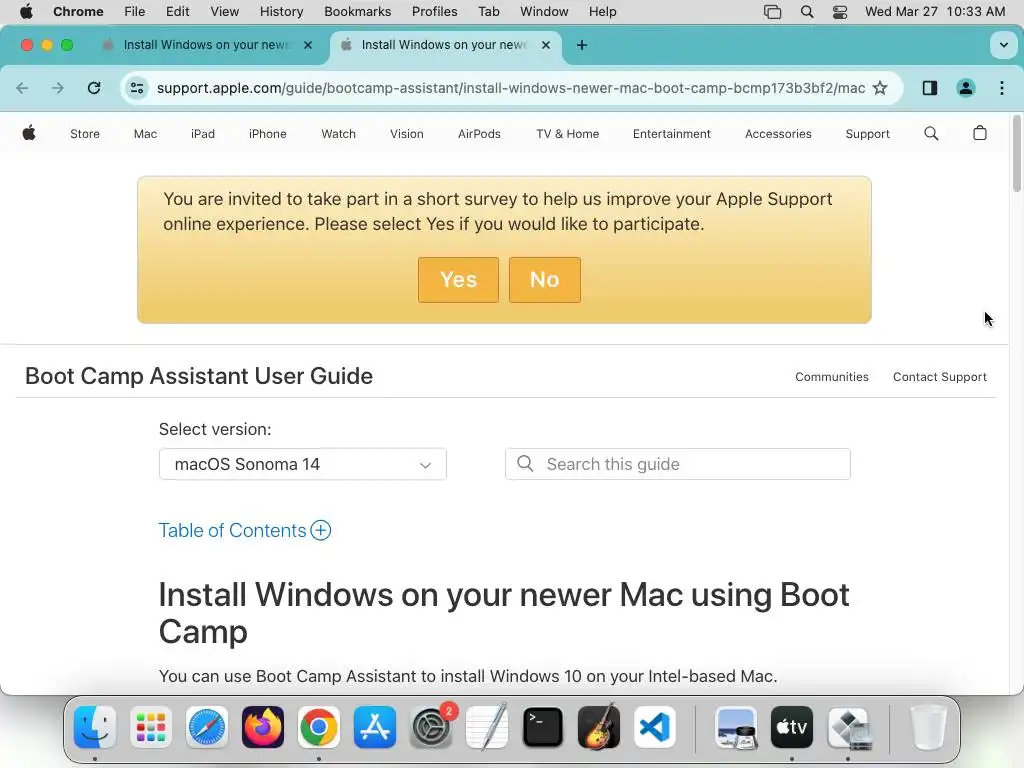Open App Store from the Dock

point(375,727)
